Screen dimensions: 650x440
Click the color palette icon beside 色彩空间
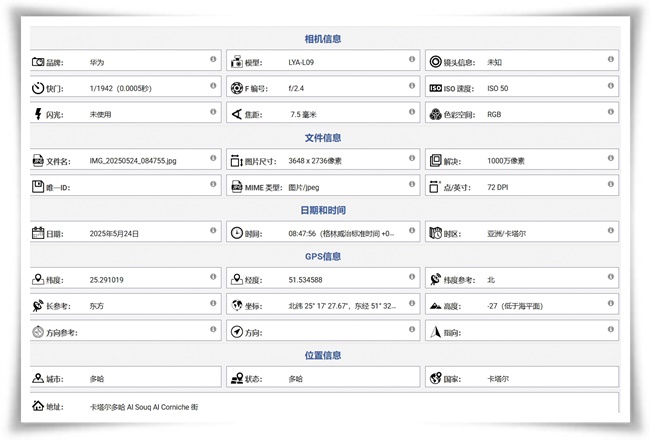pos(435,114)
